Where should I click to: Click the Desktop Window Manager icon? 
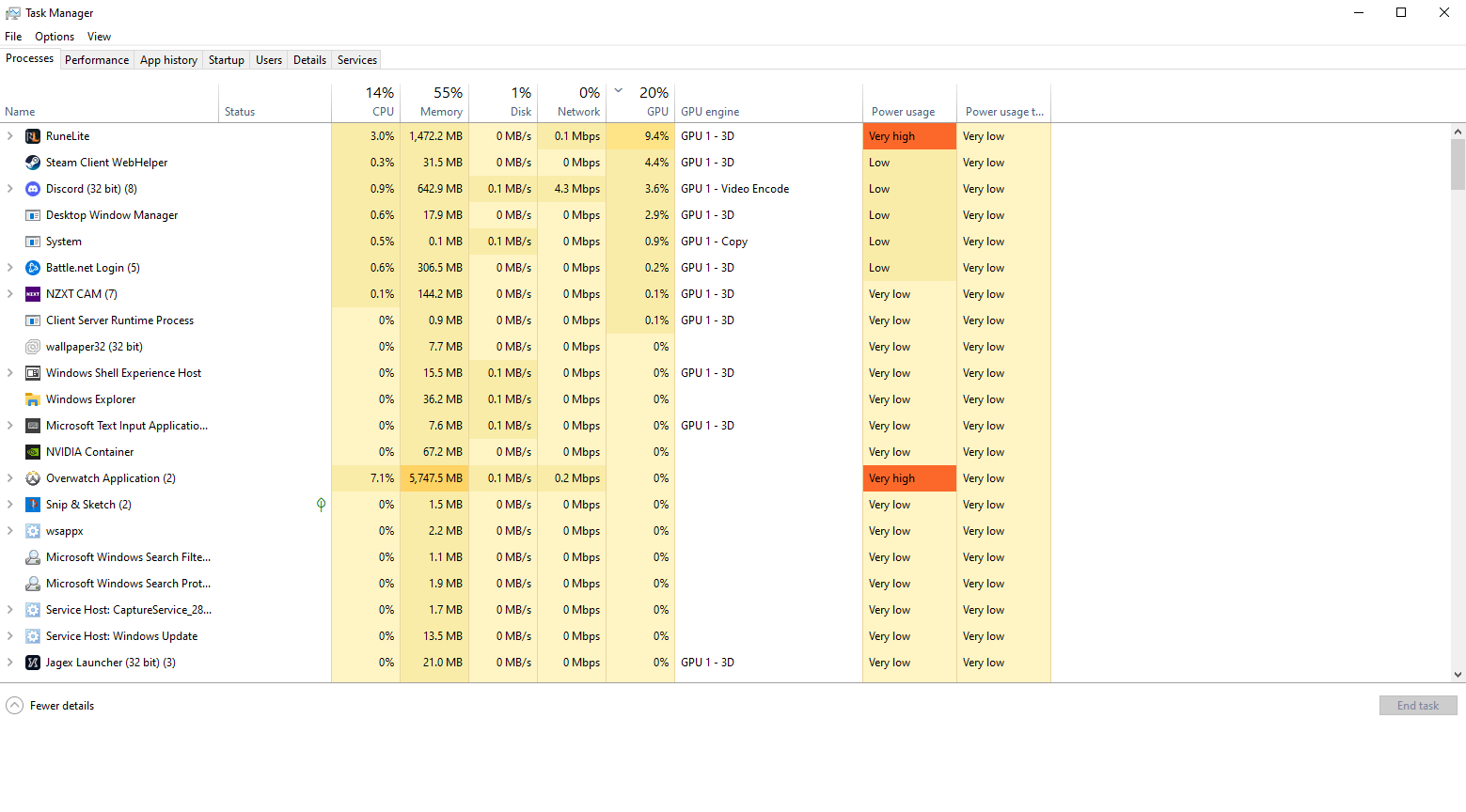tap(33, 215)
